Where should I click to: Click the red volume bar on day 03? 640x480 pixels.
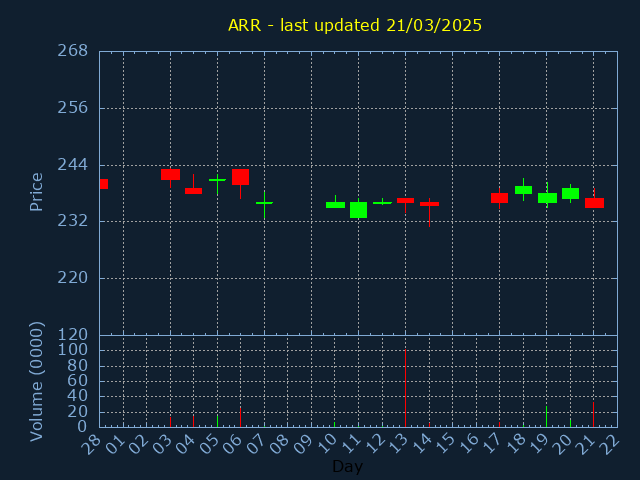170,422
